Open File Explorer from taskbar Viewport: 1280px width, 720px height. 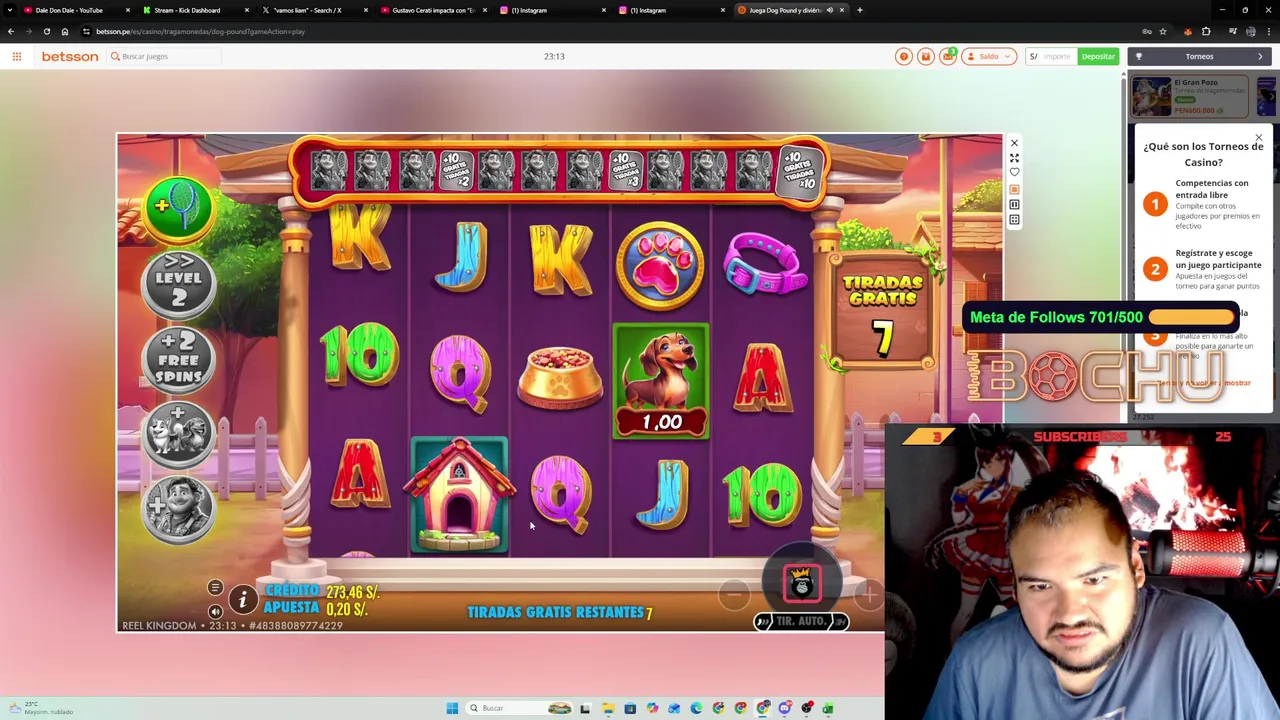click(x=607, y=708)
